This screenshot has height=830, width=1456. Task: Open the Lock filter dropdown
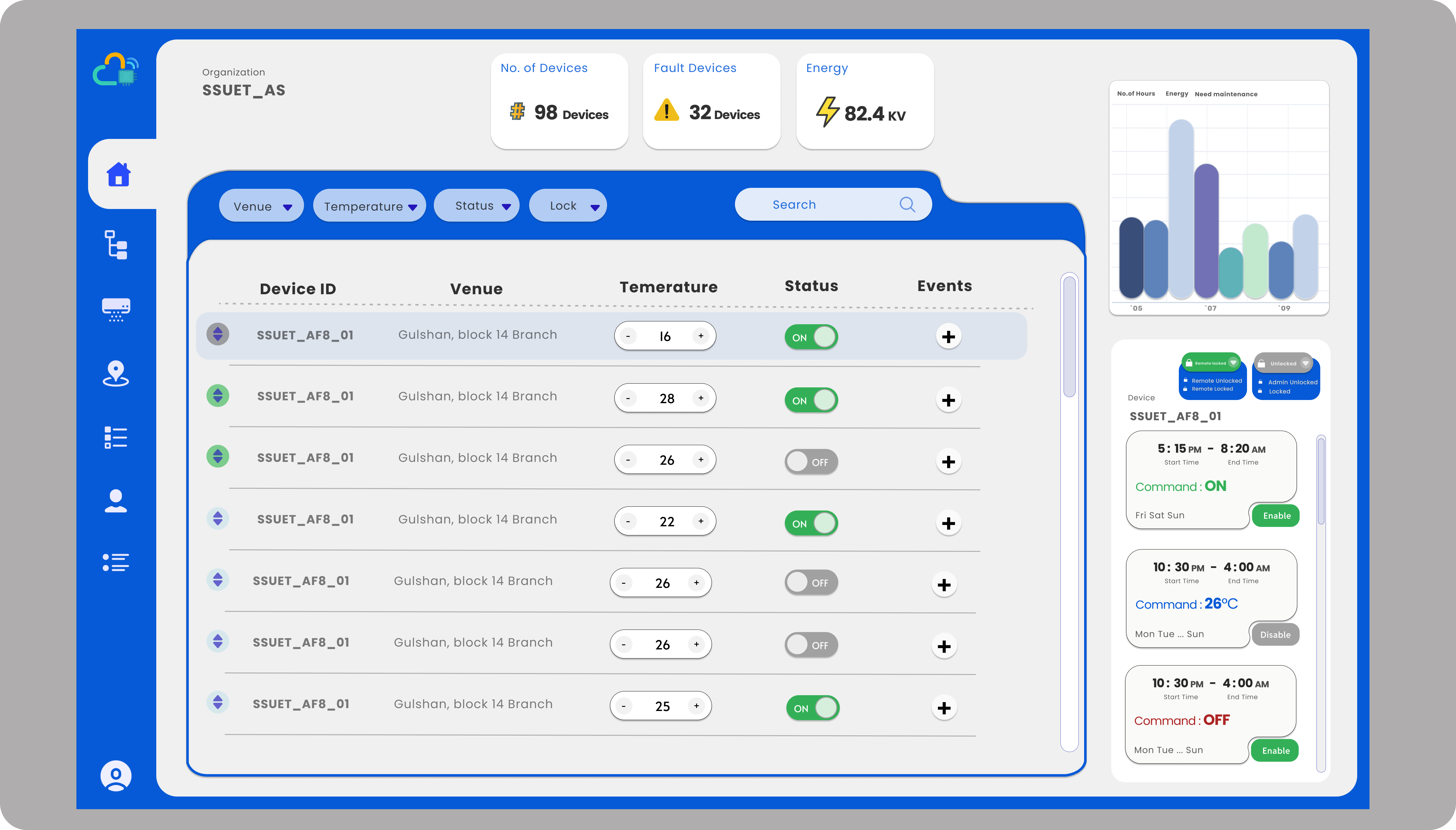tap(568, 206)
